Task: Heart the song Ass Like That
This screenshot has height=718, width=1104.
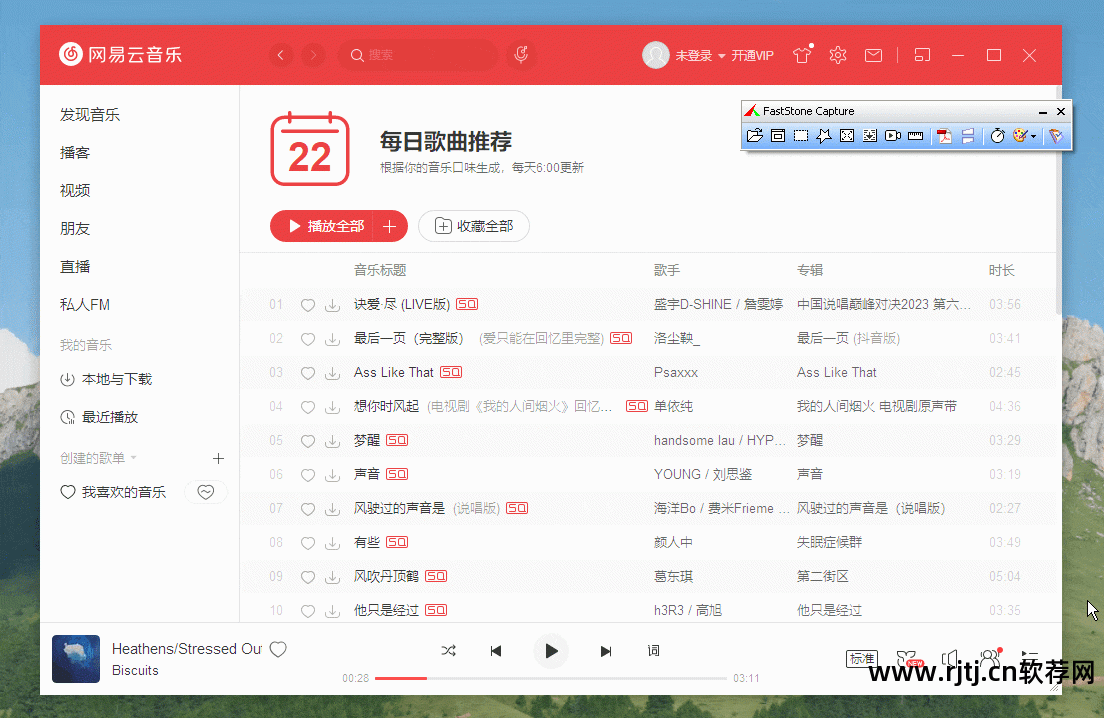Action: (x=307, y=372)
